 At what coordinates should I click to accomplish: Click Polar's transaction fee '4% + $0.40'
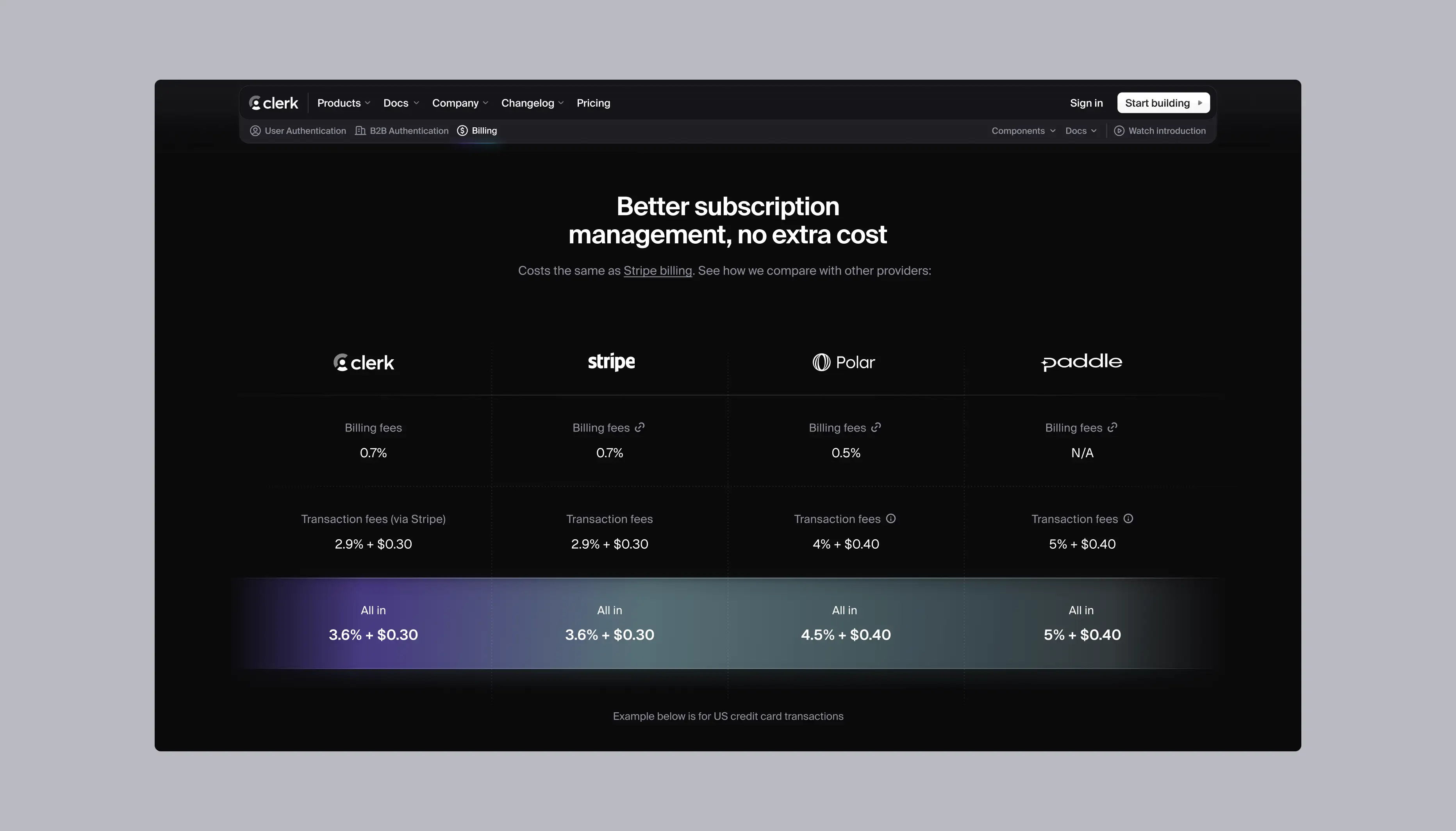pyautogui.click(x=846, y=544)
